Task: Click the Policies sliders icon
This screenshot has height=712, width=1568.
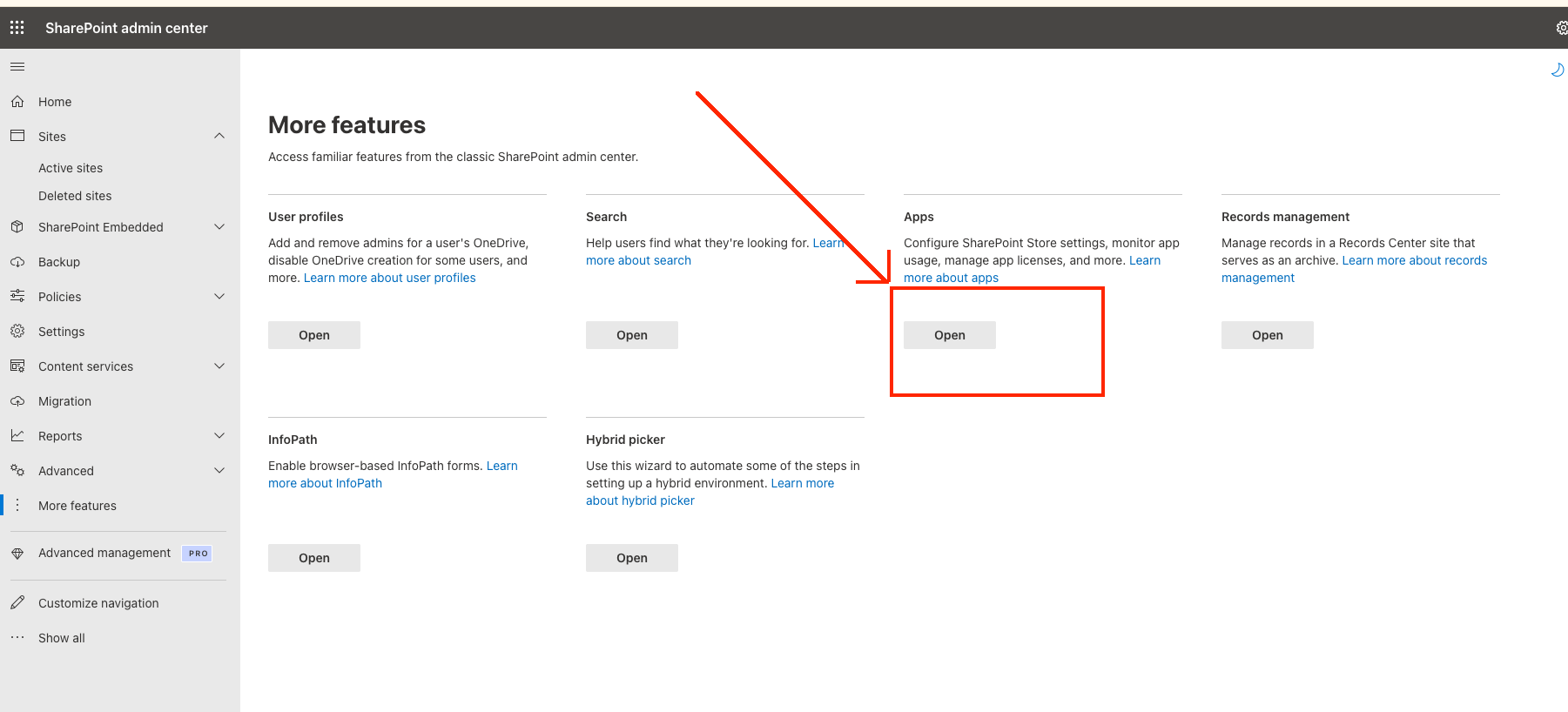Action: [x=17, y=297]
